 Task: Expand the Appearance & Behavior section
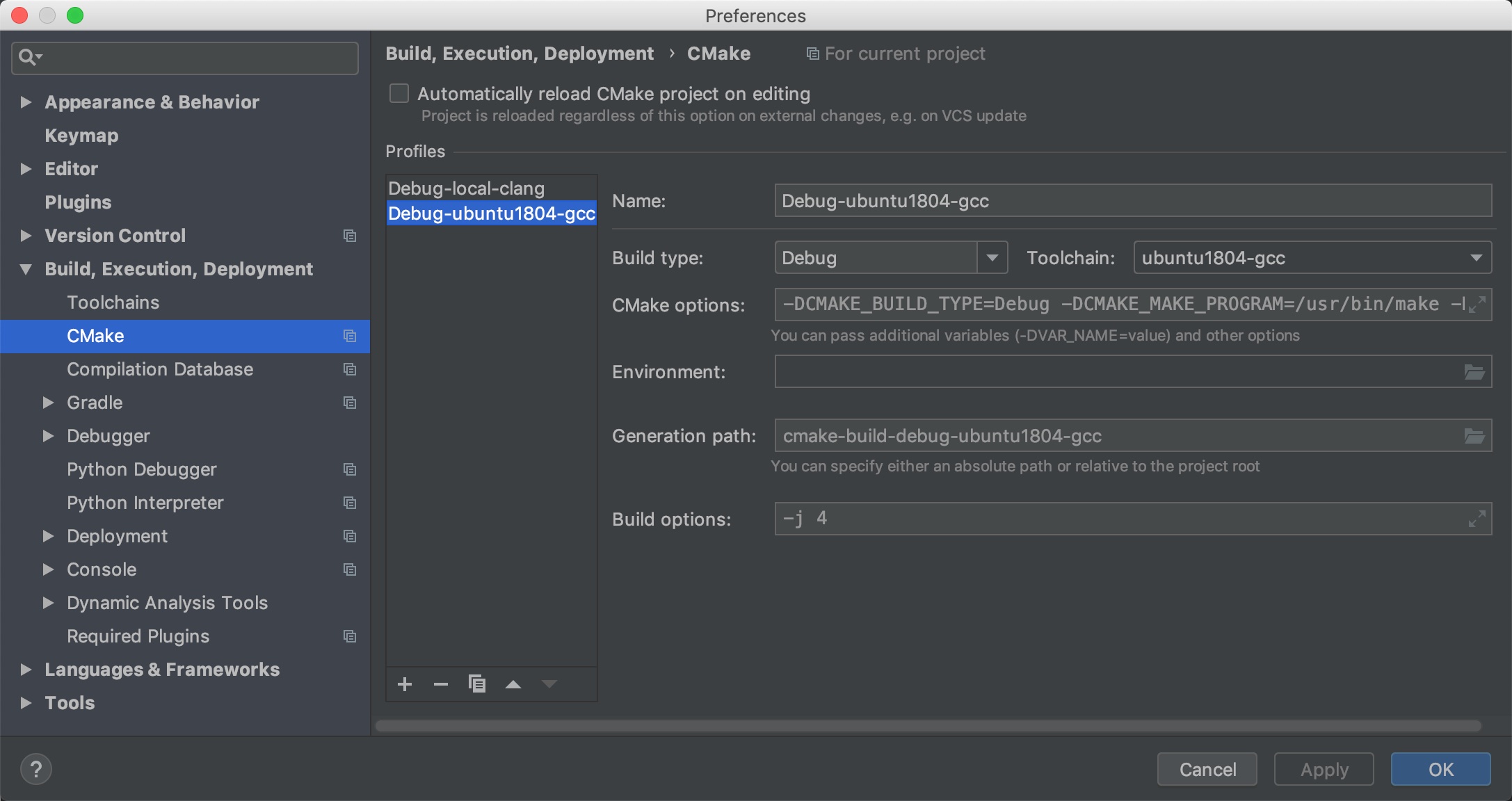[26, 102]
